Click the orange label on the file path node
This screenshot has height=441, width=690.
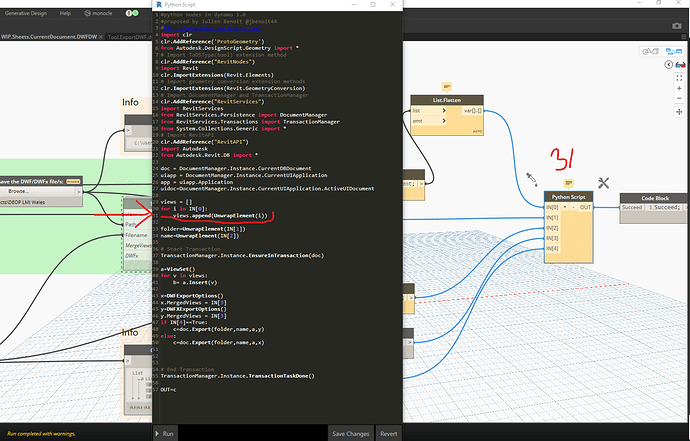(x=73, y=181)
